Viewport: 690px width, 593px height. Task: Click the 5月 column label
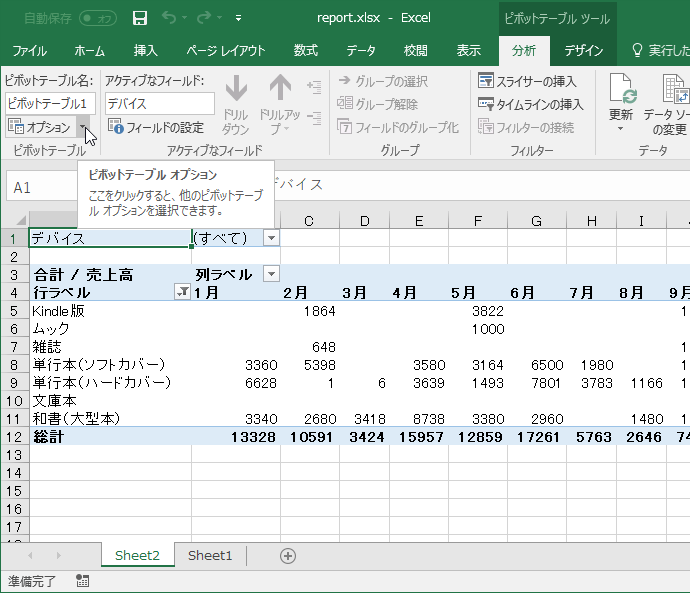pos(463,293)
